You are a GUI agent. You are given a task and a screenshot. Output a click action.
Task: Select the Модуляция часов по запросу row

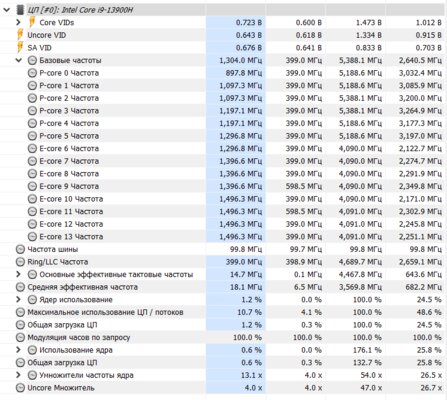(223, 337)
